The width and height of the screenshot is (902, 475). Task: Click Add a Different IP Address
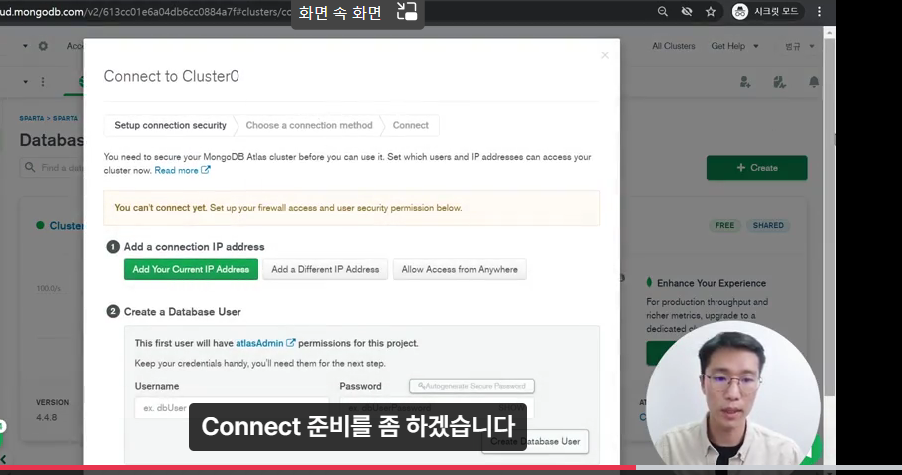[x=325, y=269]
